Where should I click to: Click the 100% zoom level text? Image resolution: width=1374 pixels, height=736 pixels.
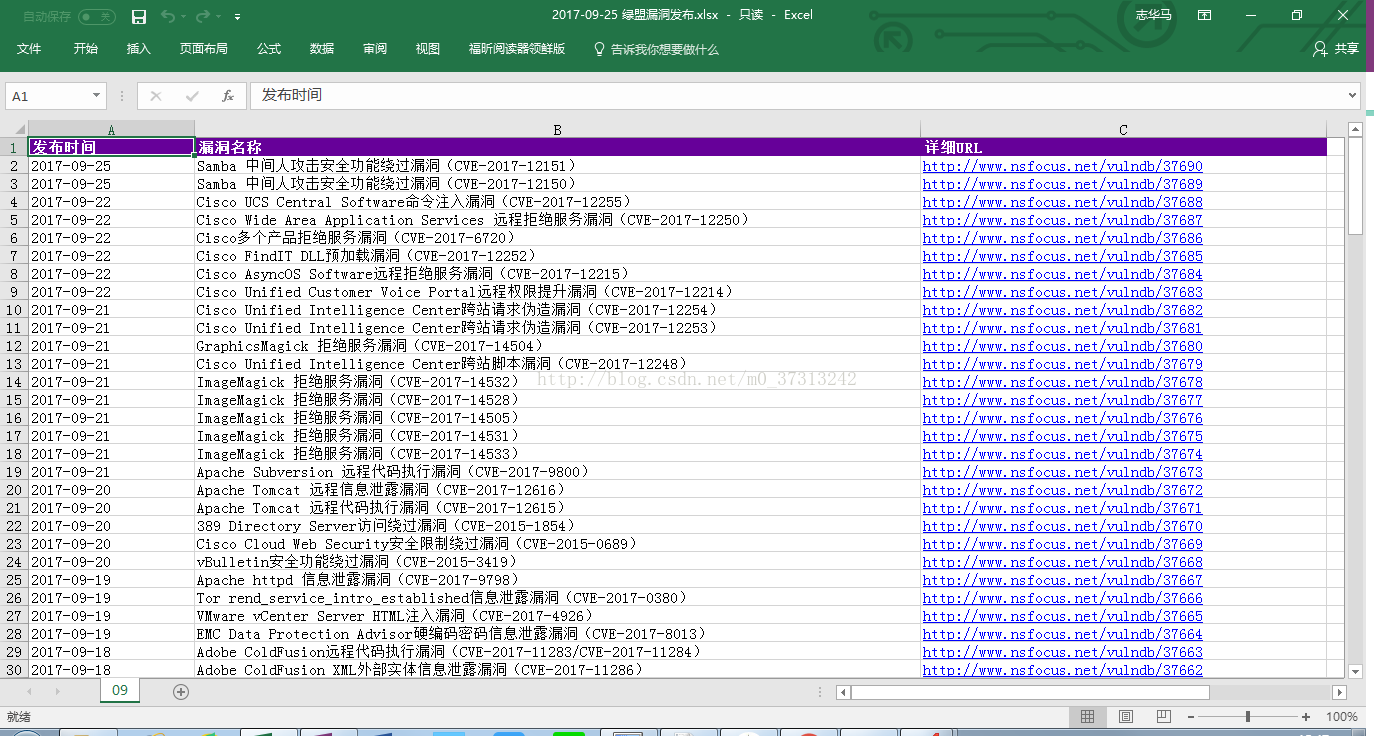[x=1341, y=717]
